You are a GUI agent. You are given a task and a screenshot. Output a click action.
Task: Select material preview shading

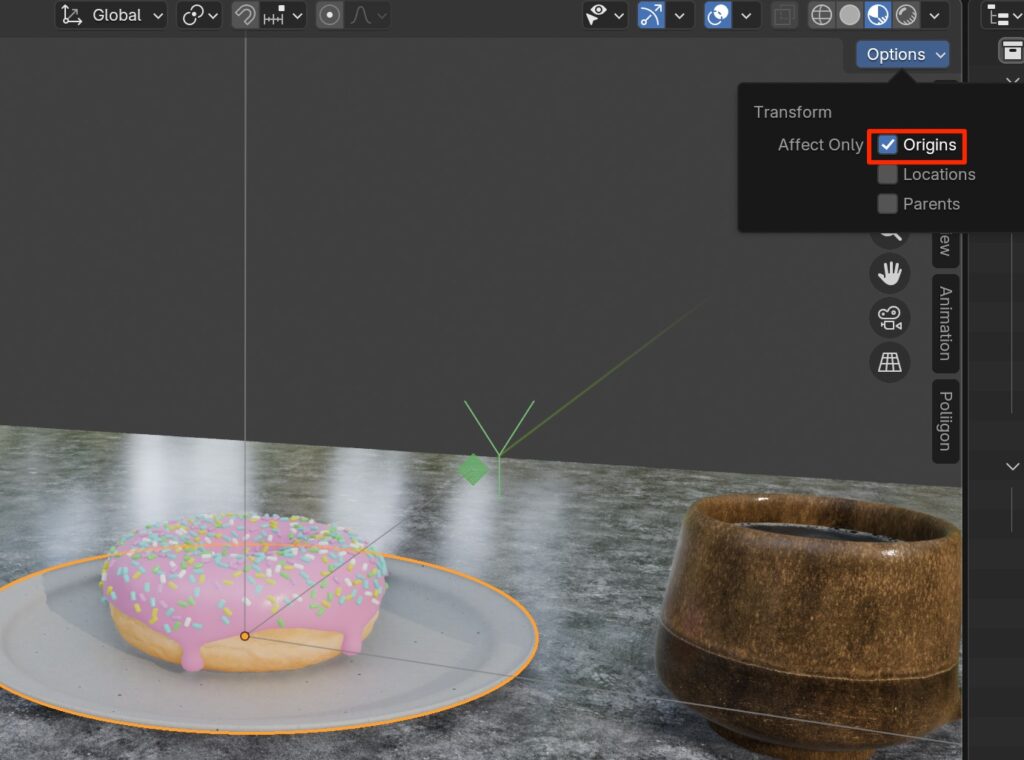click(x=877, y=16)
